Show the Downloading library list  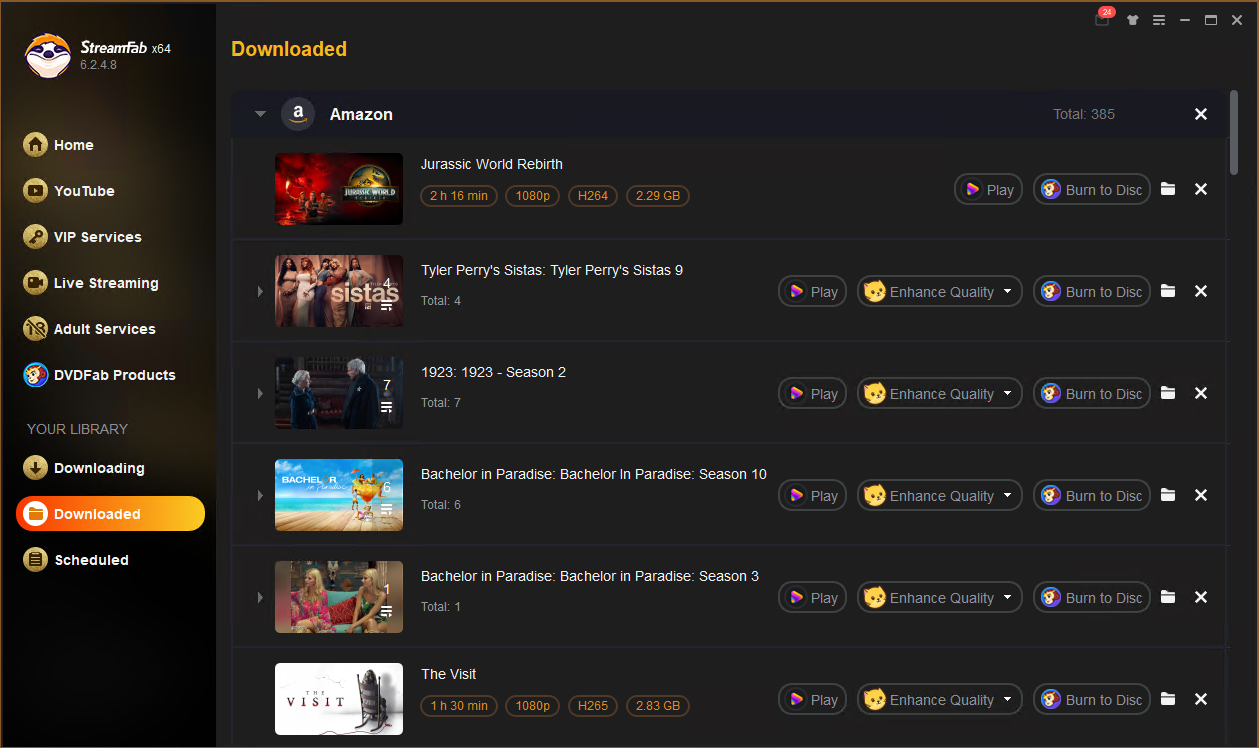[x=84, y=468]
